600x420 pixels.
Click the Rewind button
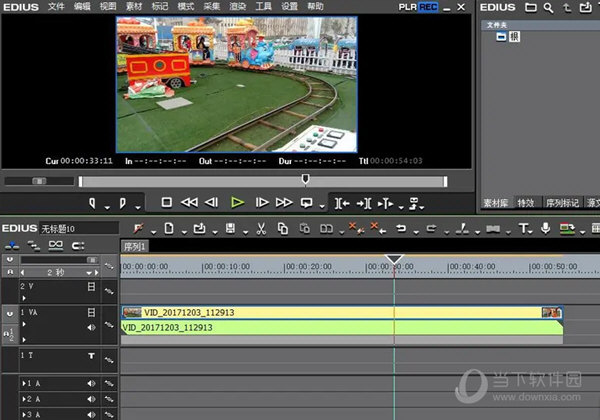point(189,202)
